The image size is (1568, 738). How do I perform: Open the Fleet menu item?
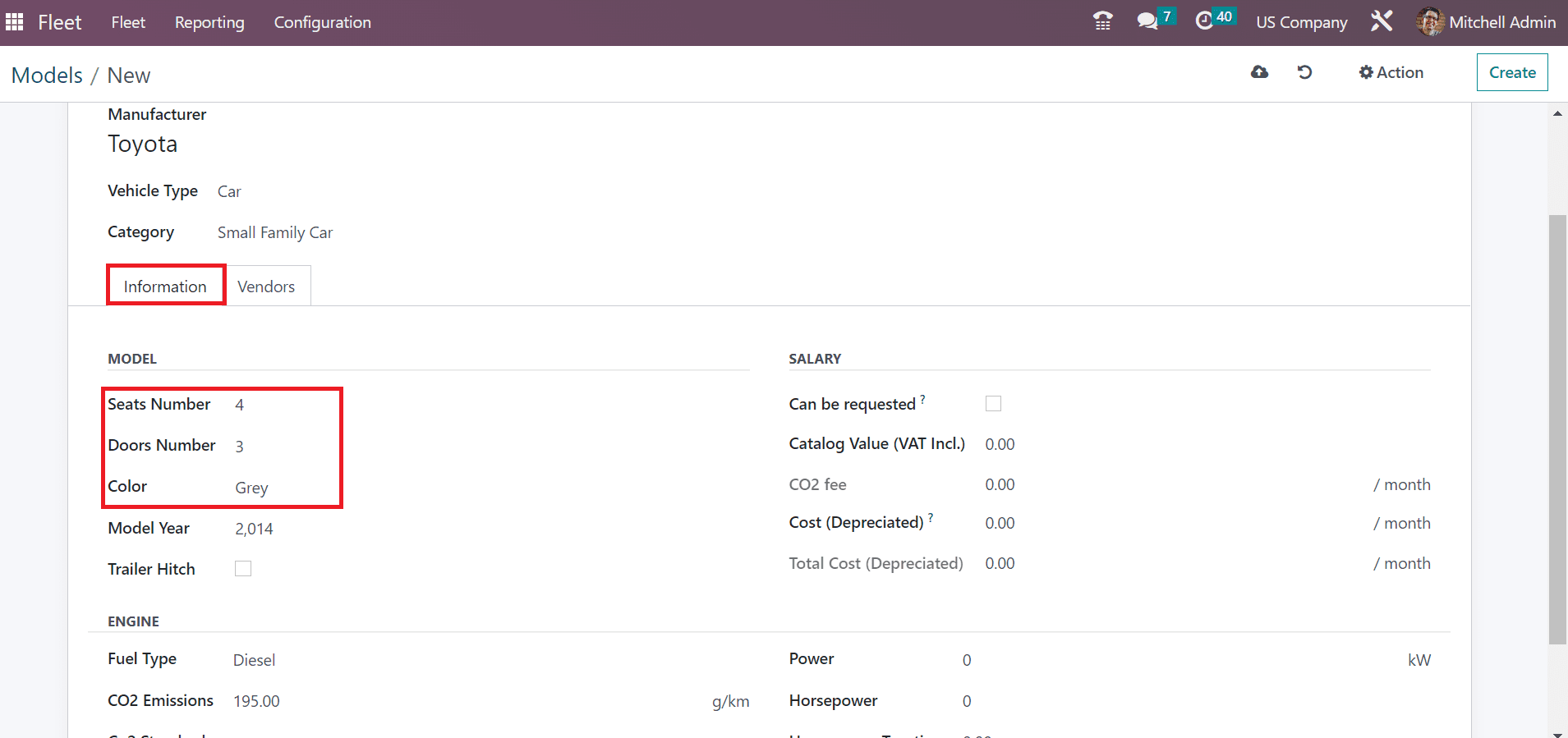tap(128, 22)
